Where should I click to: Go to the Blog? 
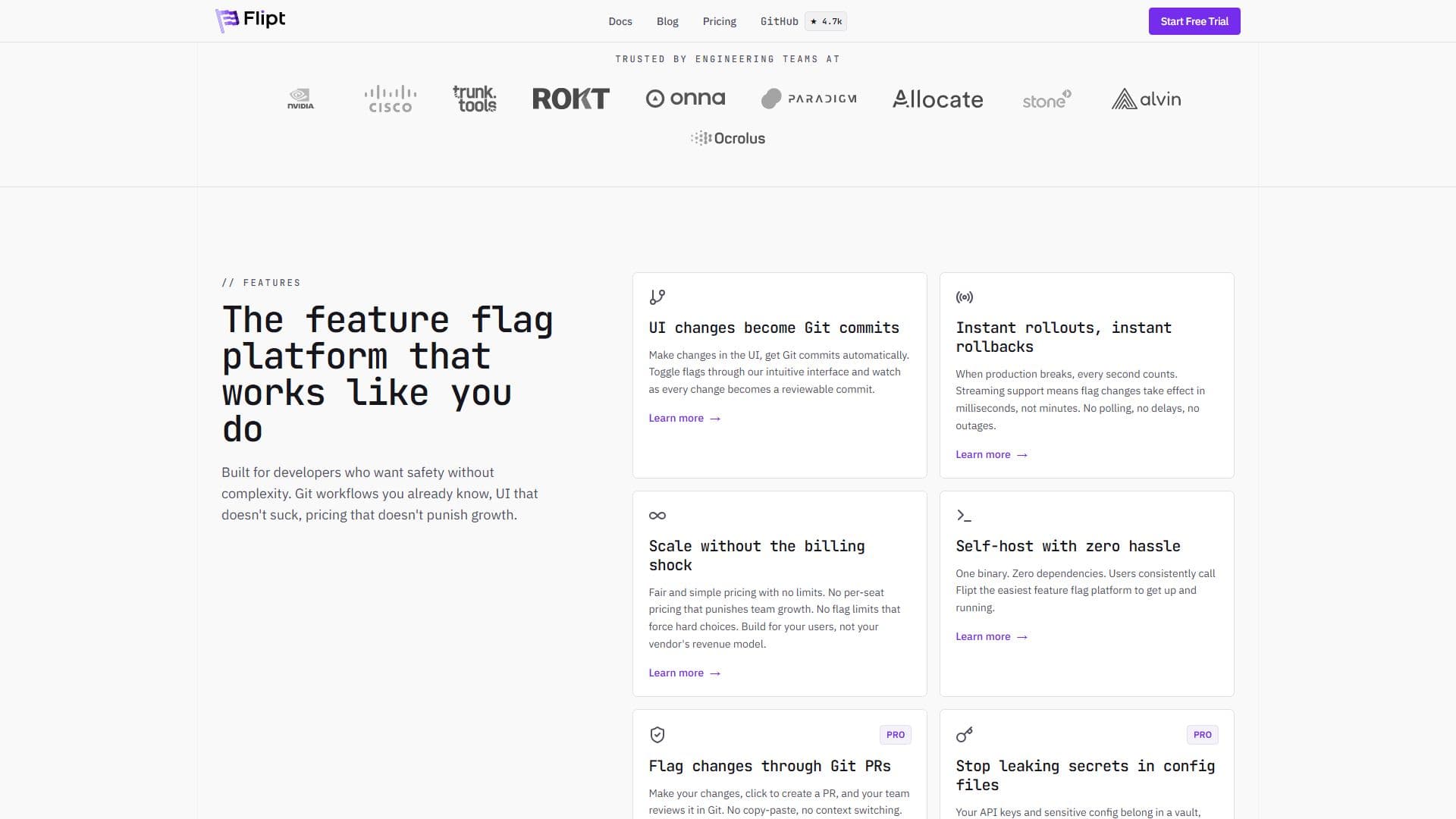(x=667, y=21)
